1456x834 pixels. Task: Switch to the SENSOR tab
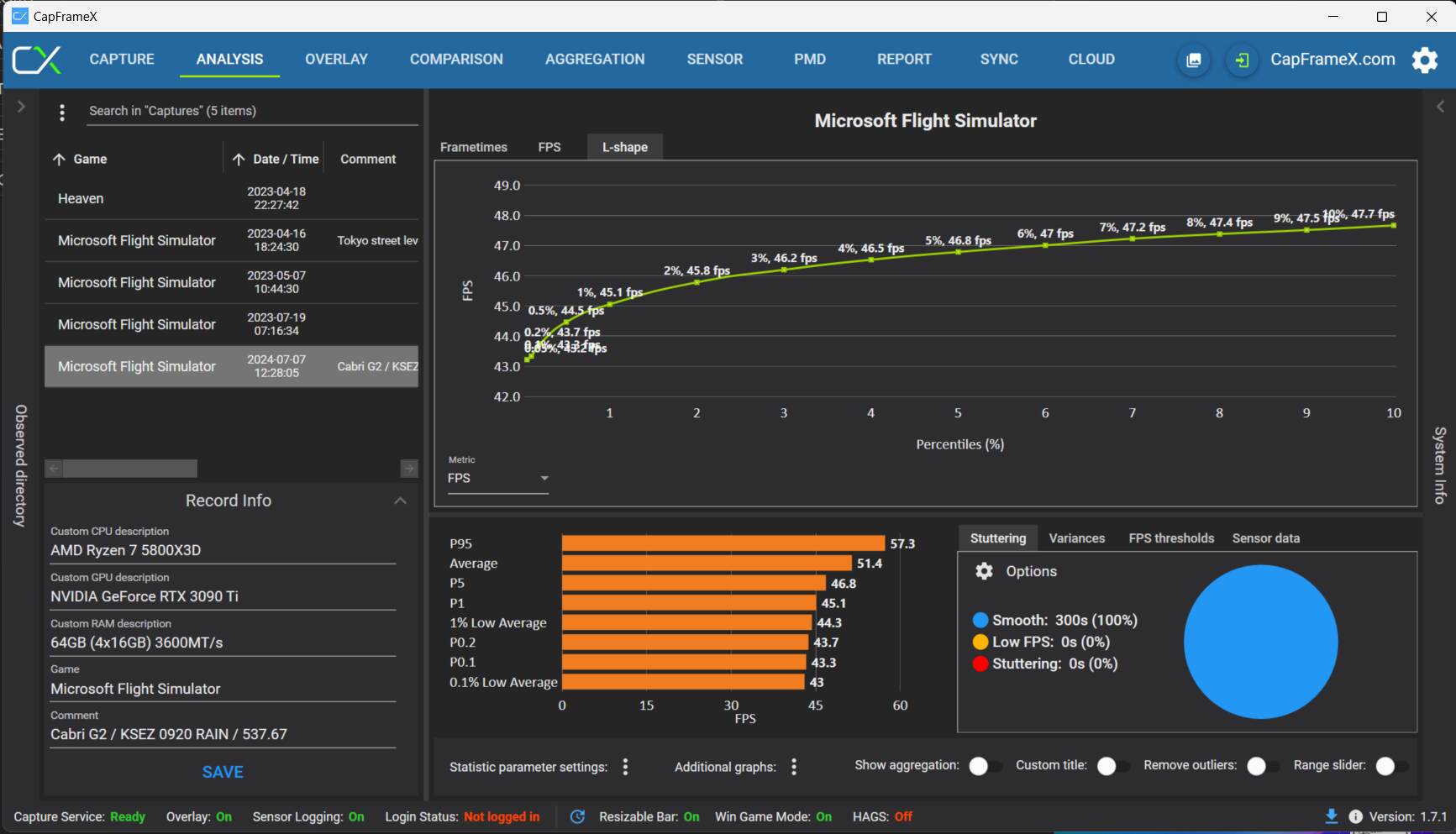point(715,60)
